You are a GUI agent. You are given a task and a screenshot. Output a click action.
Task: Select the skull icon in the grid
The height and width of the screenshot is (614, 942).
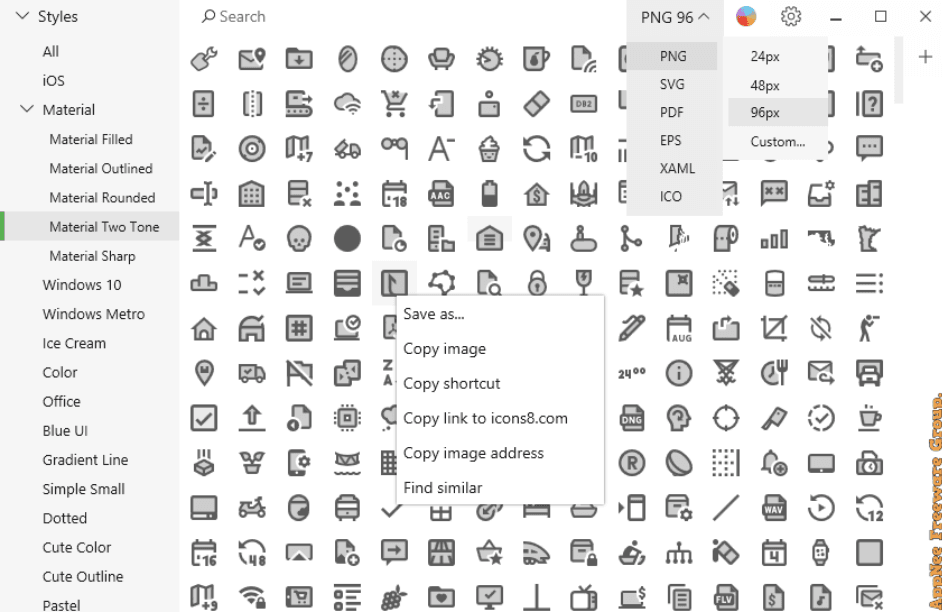(299, 238)
